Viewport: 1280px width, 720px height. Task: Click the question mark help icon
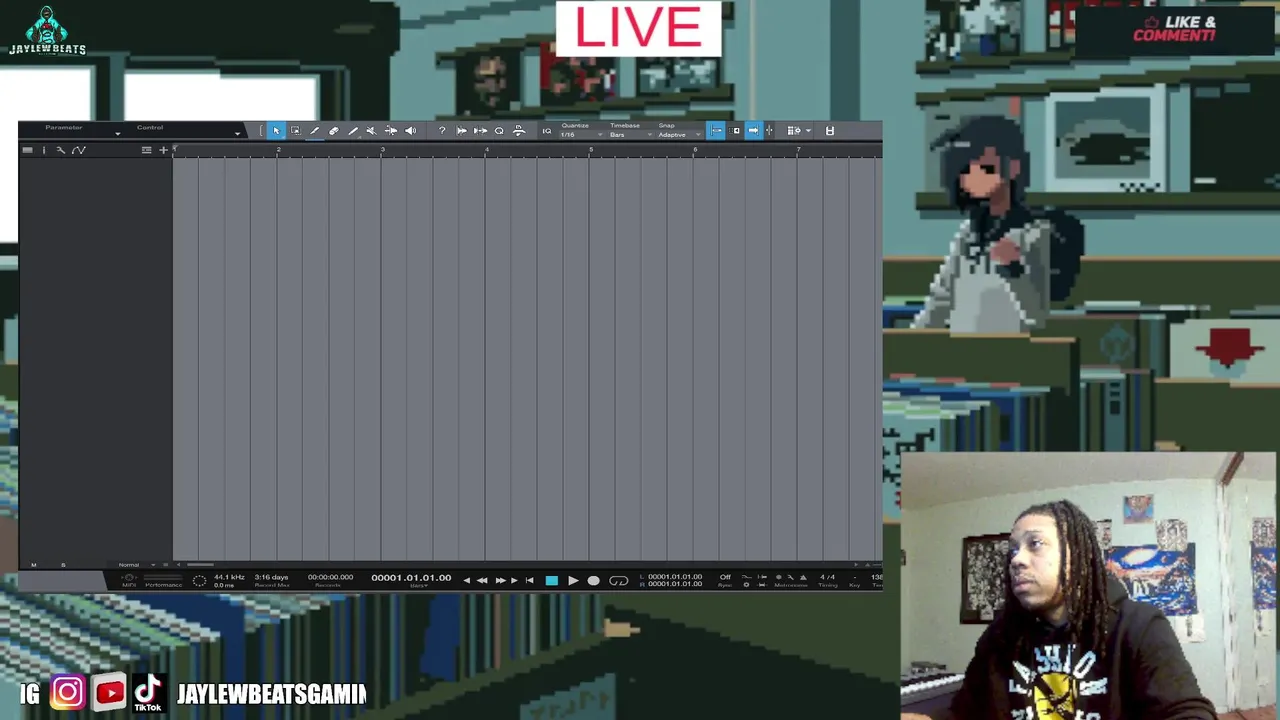[x=442, y=131]
